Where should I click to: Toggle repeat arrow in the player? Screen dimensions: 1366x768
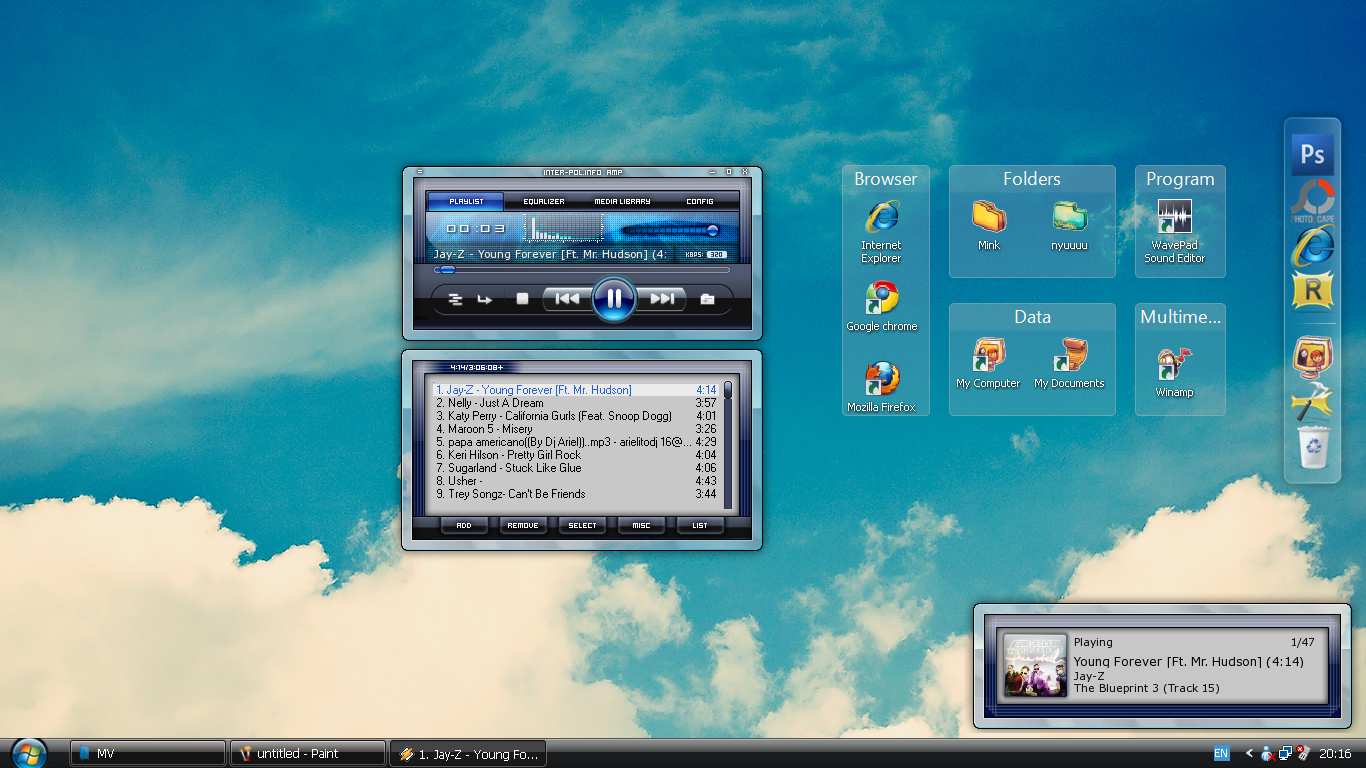pyautogui.click(x=485, y=299)
